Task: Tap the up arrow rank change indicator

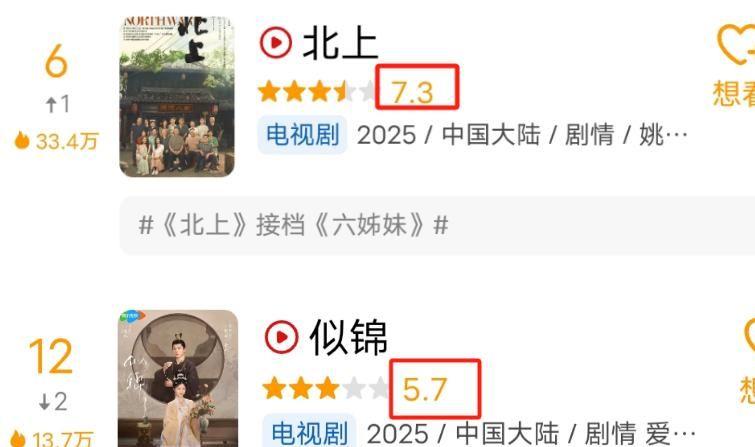Action: 51,105
